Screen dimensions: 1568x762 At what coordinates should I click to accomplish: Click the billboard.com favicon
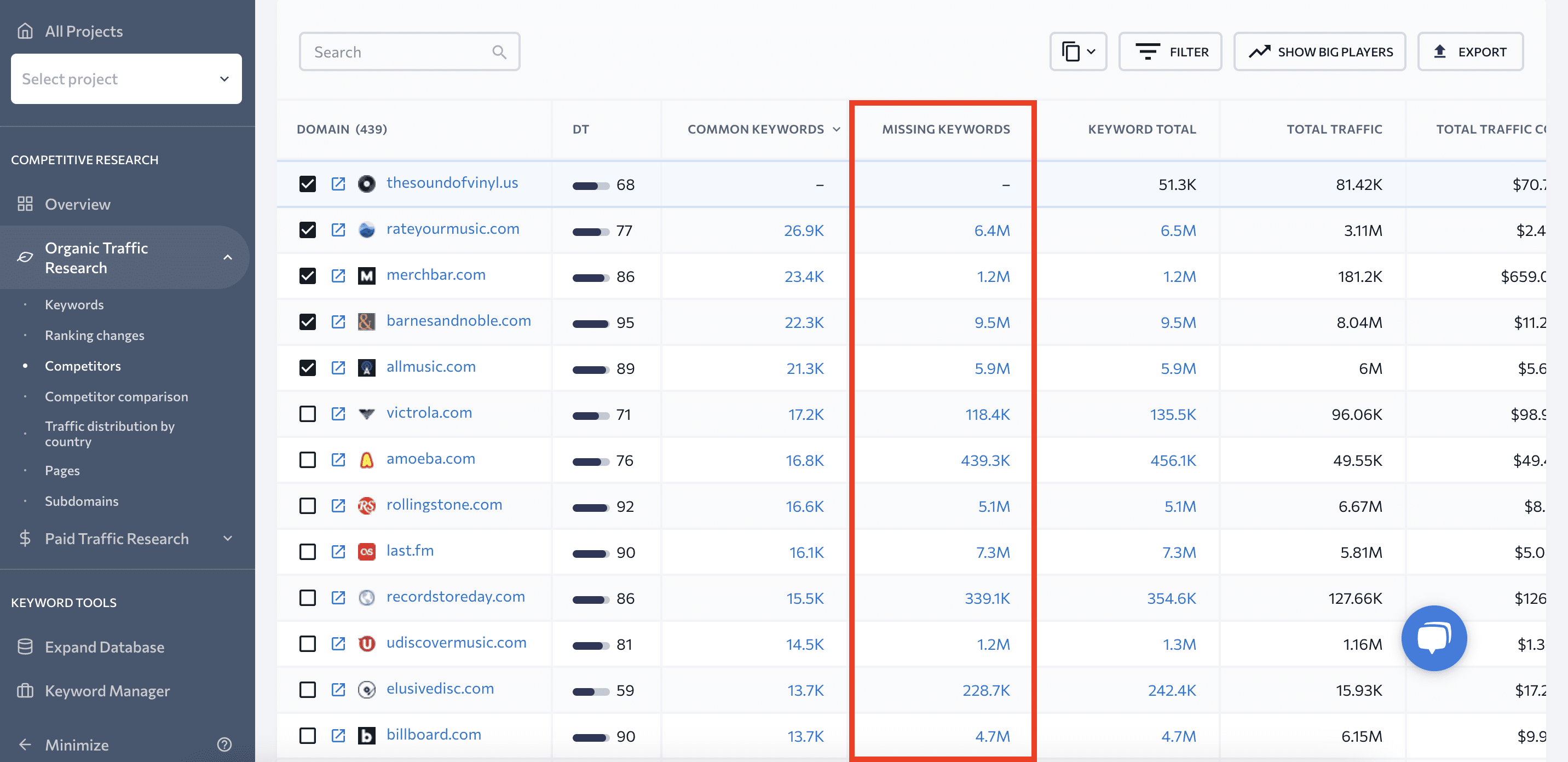pyautogui.click(x=366, y=735)
